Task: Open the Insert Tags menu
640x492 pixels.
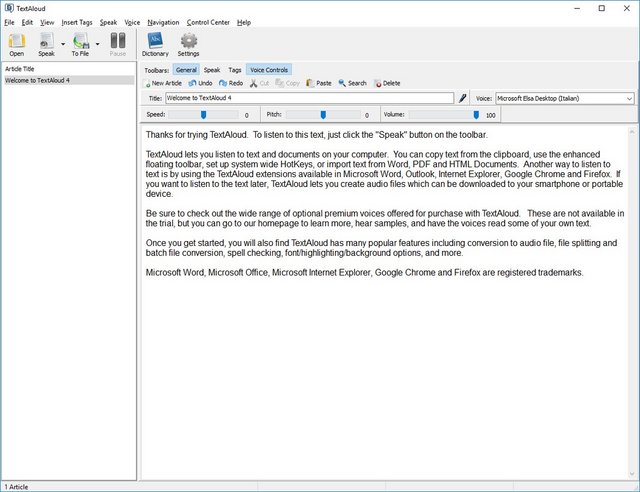Action: pyautogui.click(x=77, y=22)
